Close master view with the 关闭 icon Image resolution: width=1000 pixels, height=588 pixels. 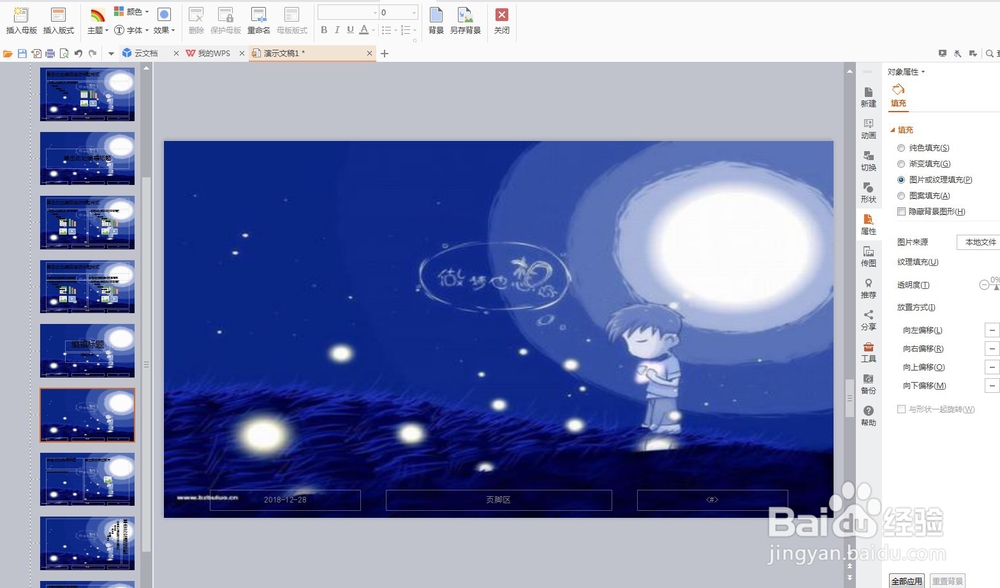pyautogui.click(x=502, y=20)
